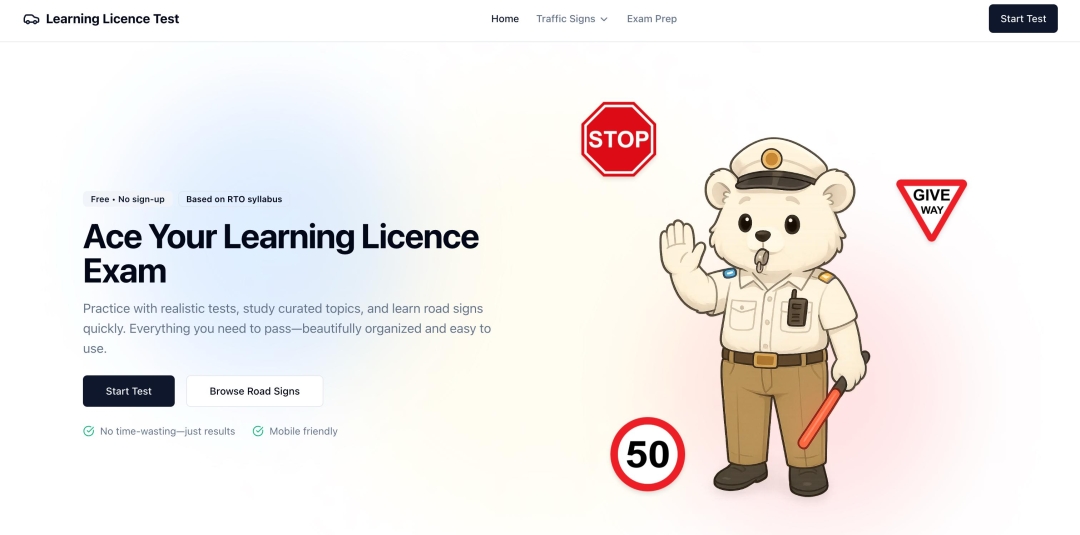Click the car logo icon in header
This screenshot has width=1080, height=535.
coord(31,19)
